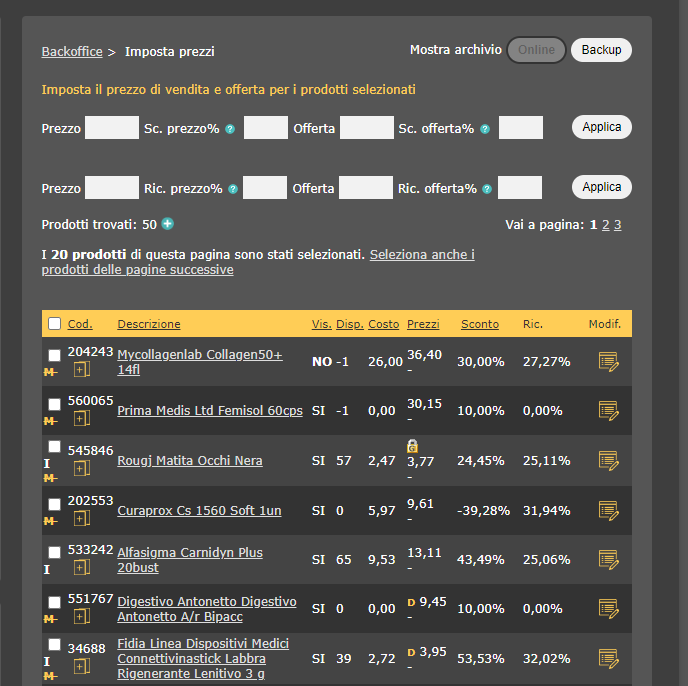Click edit icon in Curaprox Cs 1560 row
688x686 pixels.
coord(608,510)
